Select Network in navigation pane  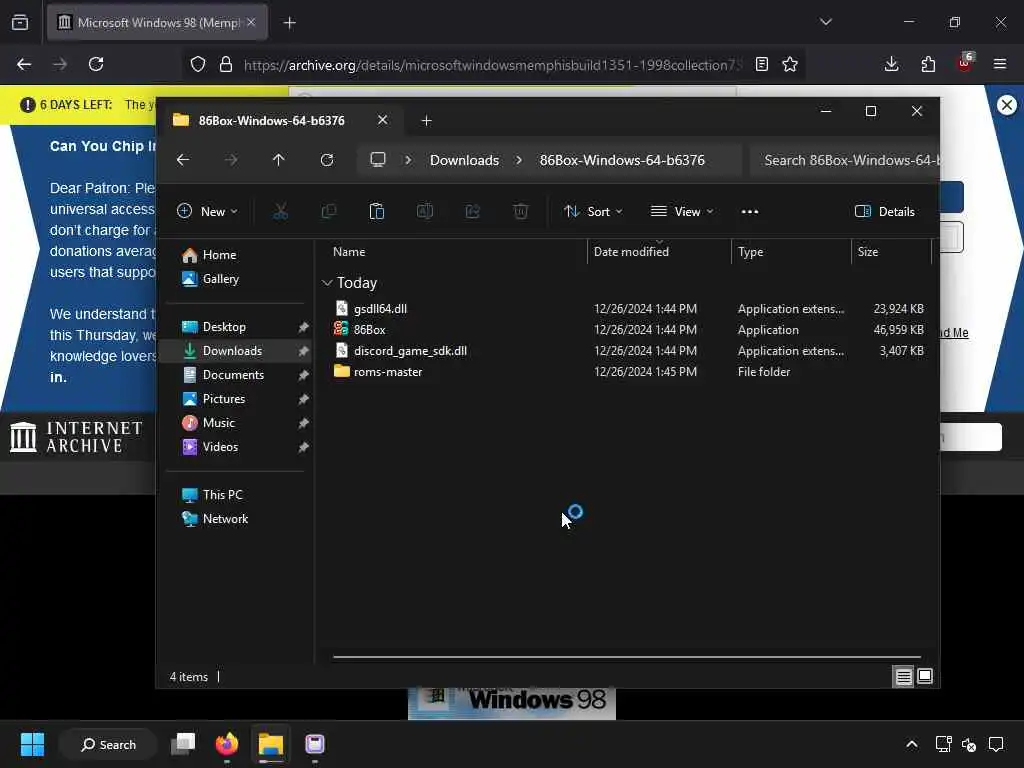click(x=225, y=519)
